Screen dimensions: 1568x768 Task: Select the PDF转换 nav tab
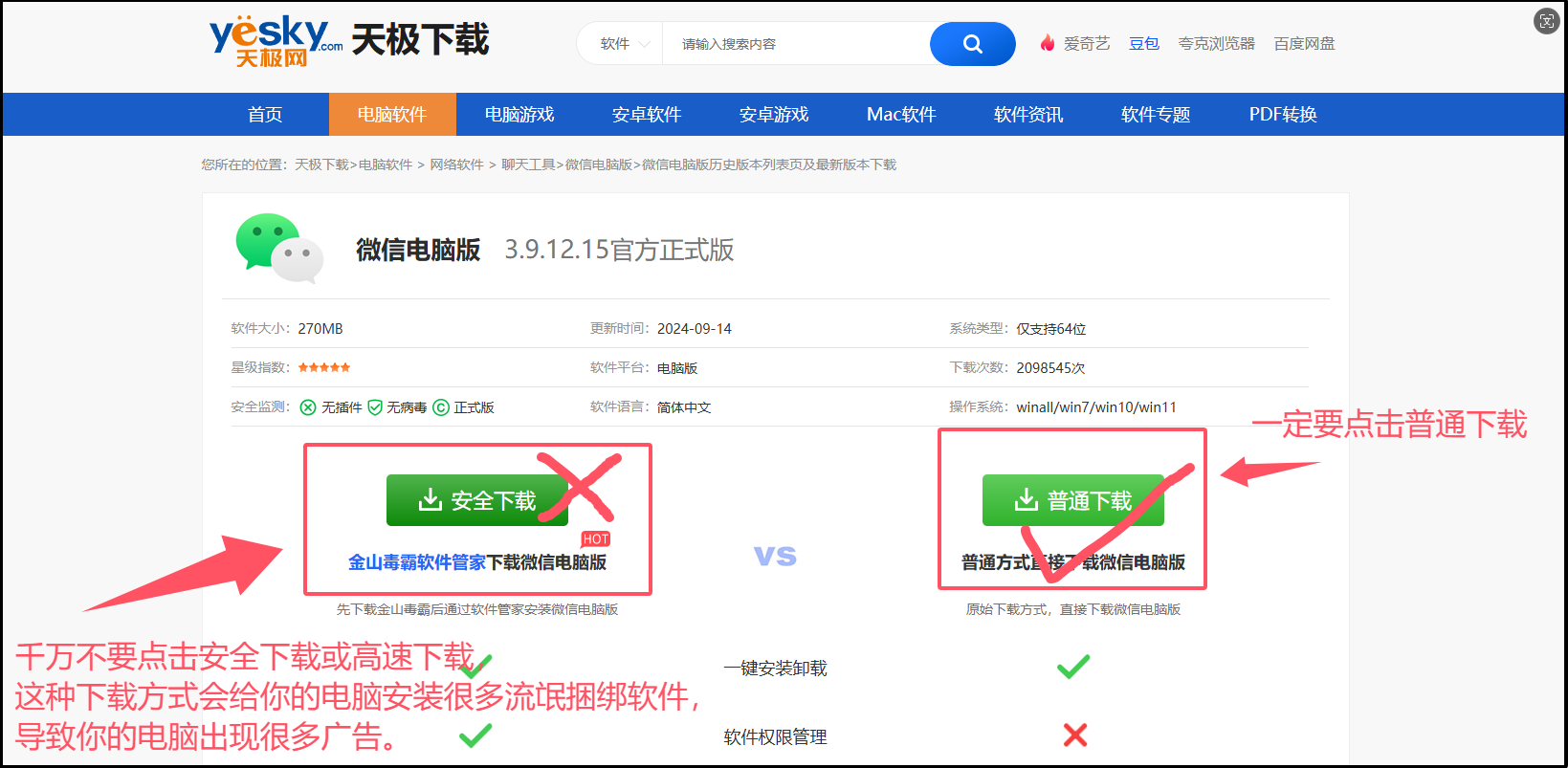pos(1283,115)
